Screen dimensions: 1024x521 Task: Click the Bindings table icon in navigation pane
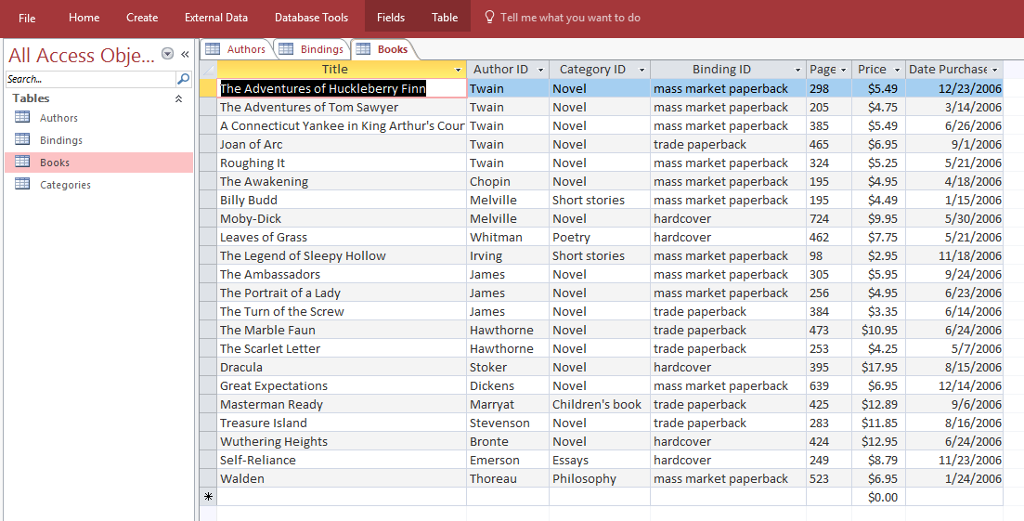click(22, 140)
